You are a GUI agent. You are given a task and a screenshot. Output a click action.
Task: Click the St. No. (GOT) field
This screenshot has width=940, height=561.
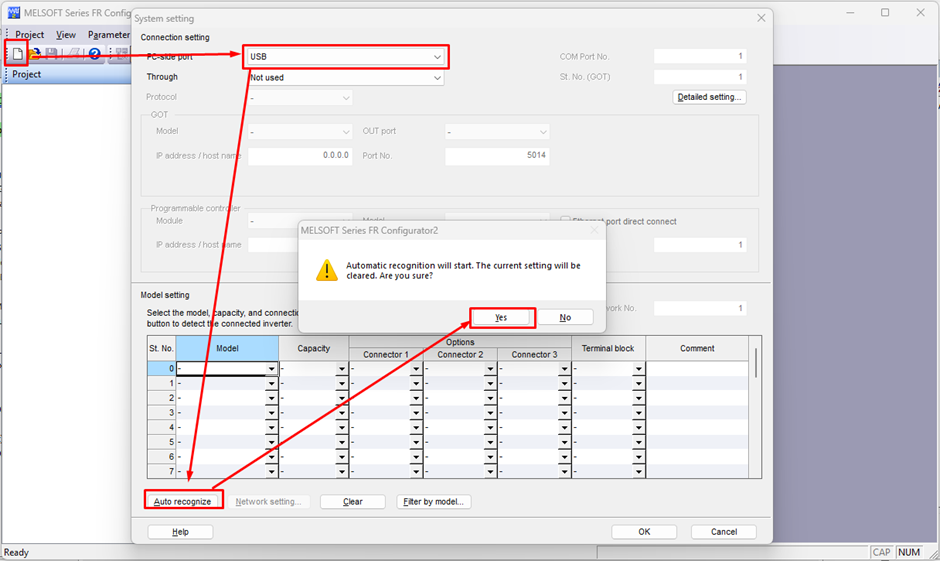pyautogui.click(x=700, y=77)
